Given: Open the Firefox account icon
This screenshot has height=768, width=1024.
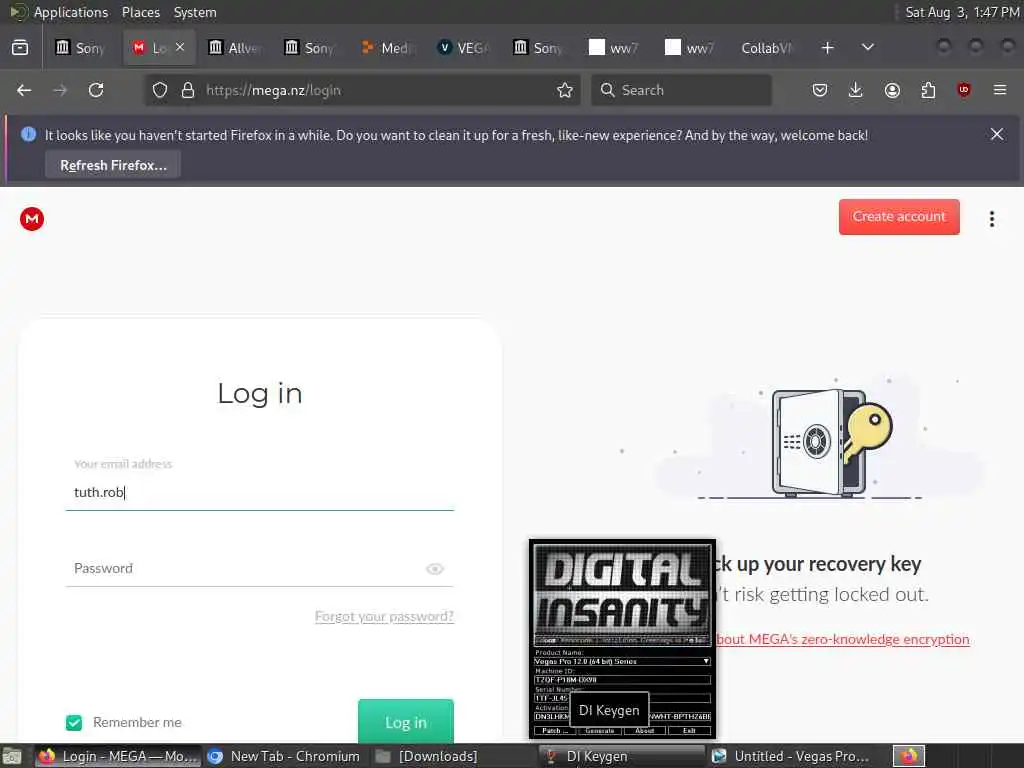Looking at the screenshot, I should (x=892, y=90).
